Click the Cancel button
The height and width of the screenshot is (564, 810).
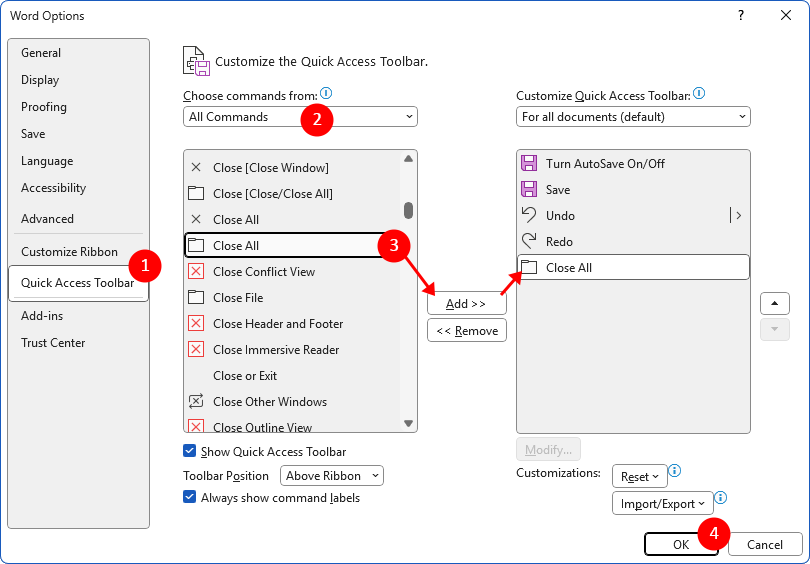coord(765,545)
